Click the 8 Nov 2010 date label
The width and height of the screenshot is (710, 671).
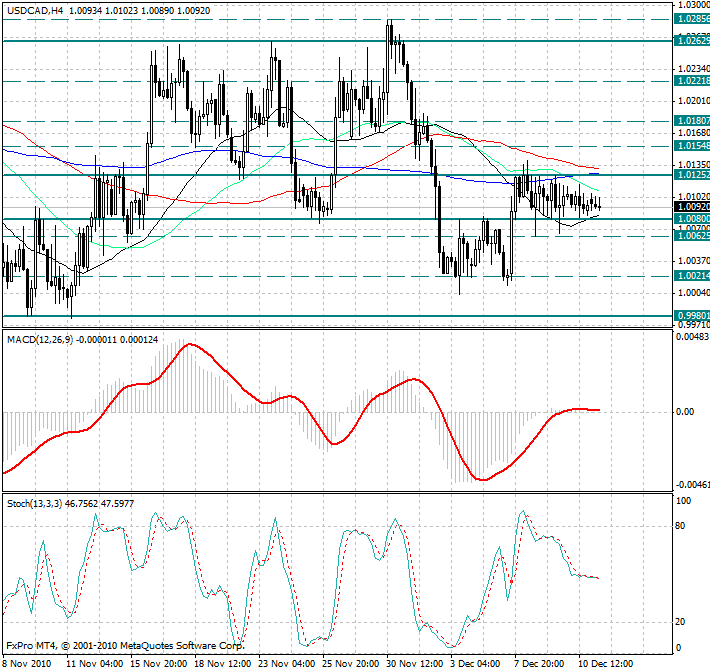coord(26,663)
